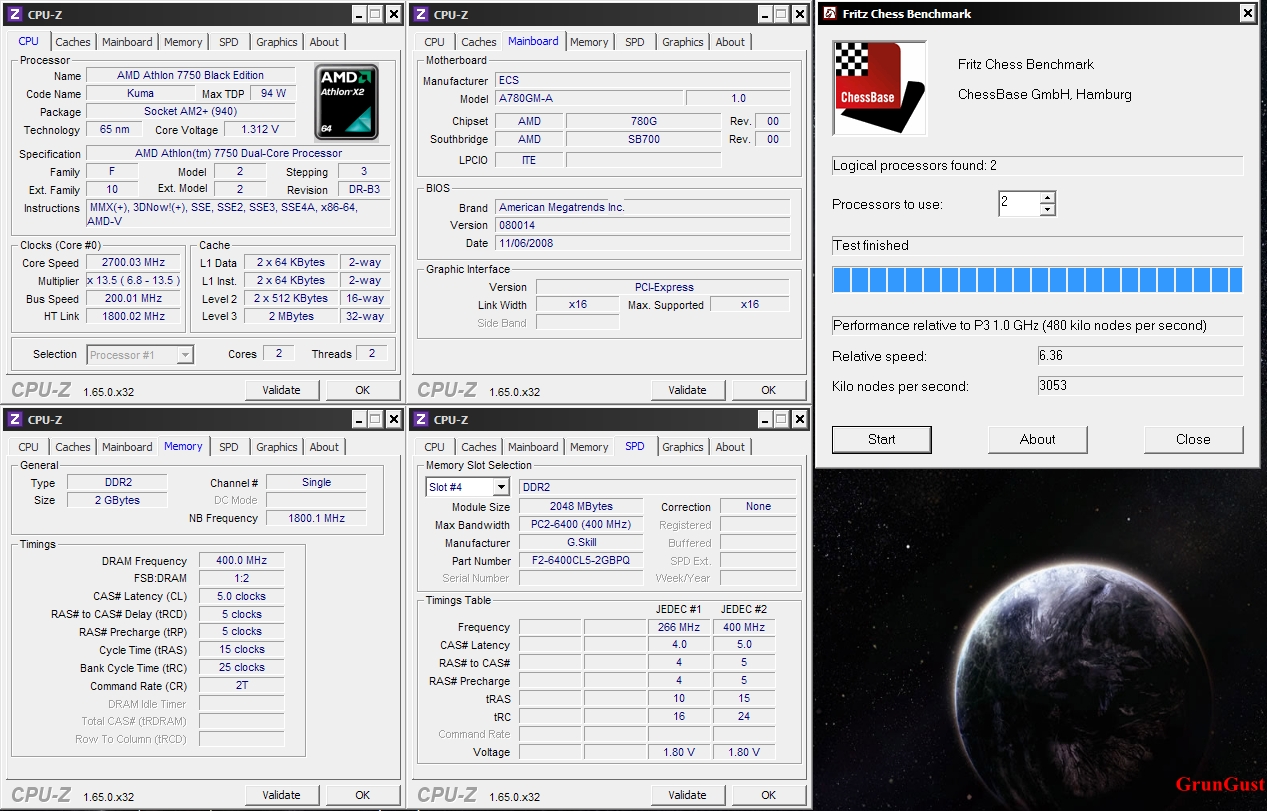The image size is (1267, 811).
Task: Click Validate in the SPD window
Action: [x=687, y=795]
